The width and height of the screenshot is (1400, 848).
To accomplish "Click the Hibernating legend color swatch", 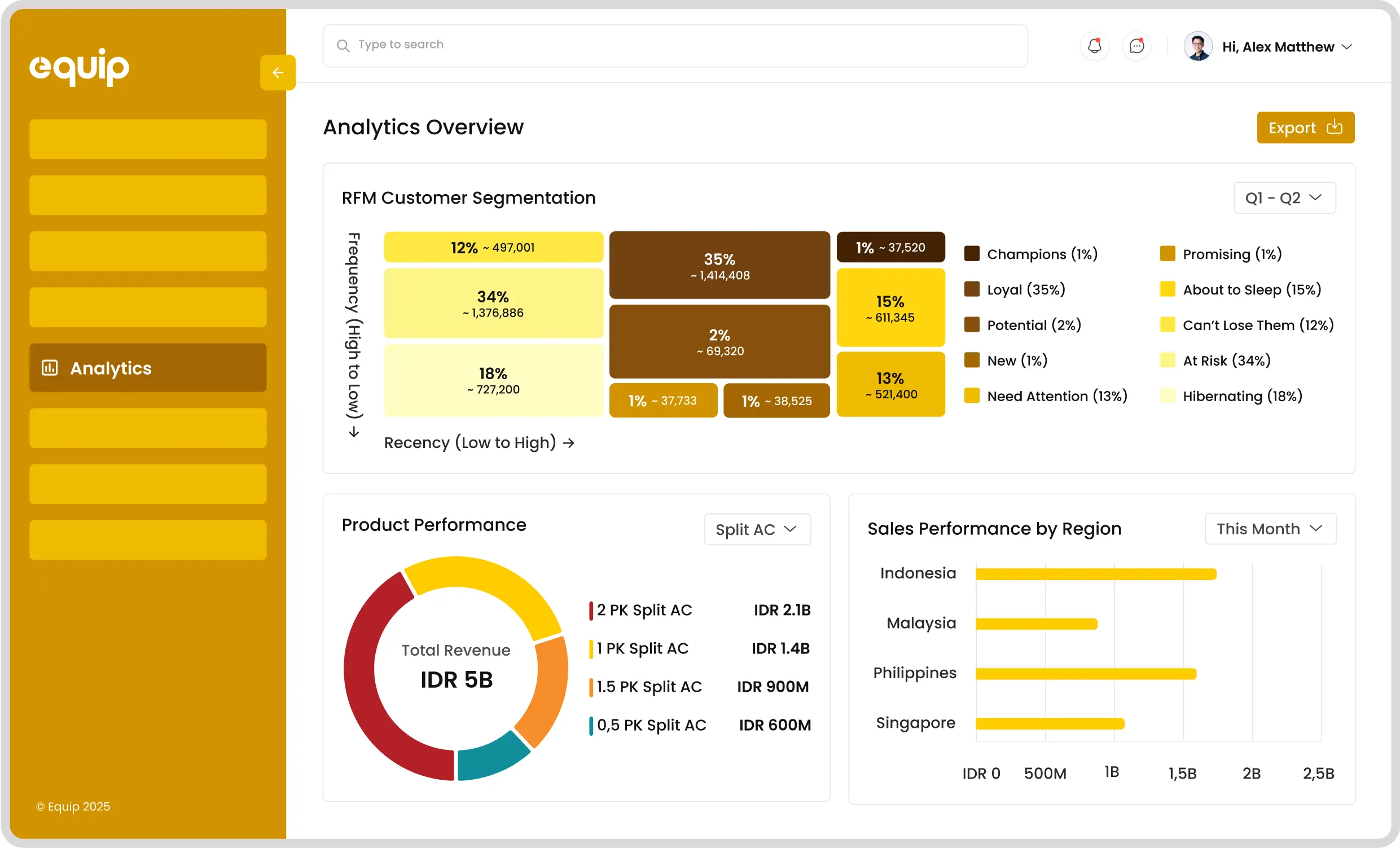I will (x=1167, y=396).
